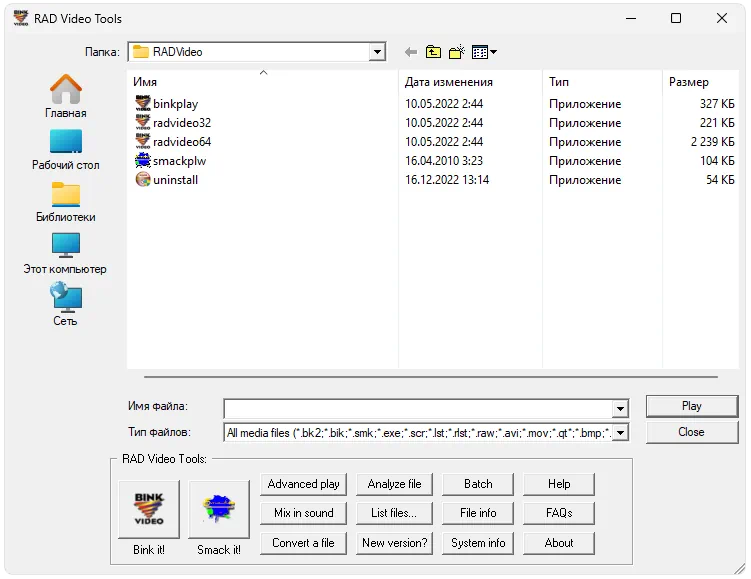
Task: Click the Bink it! video icon button
Action: click(x=149, y=509)
